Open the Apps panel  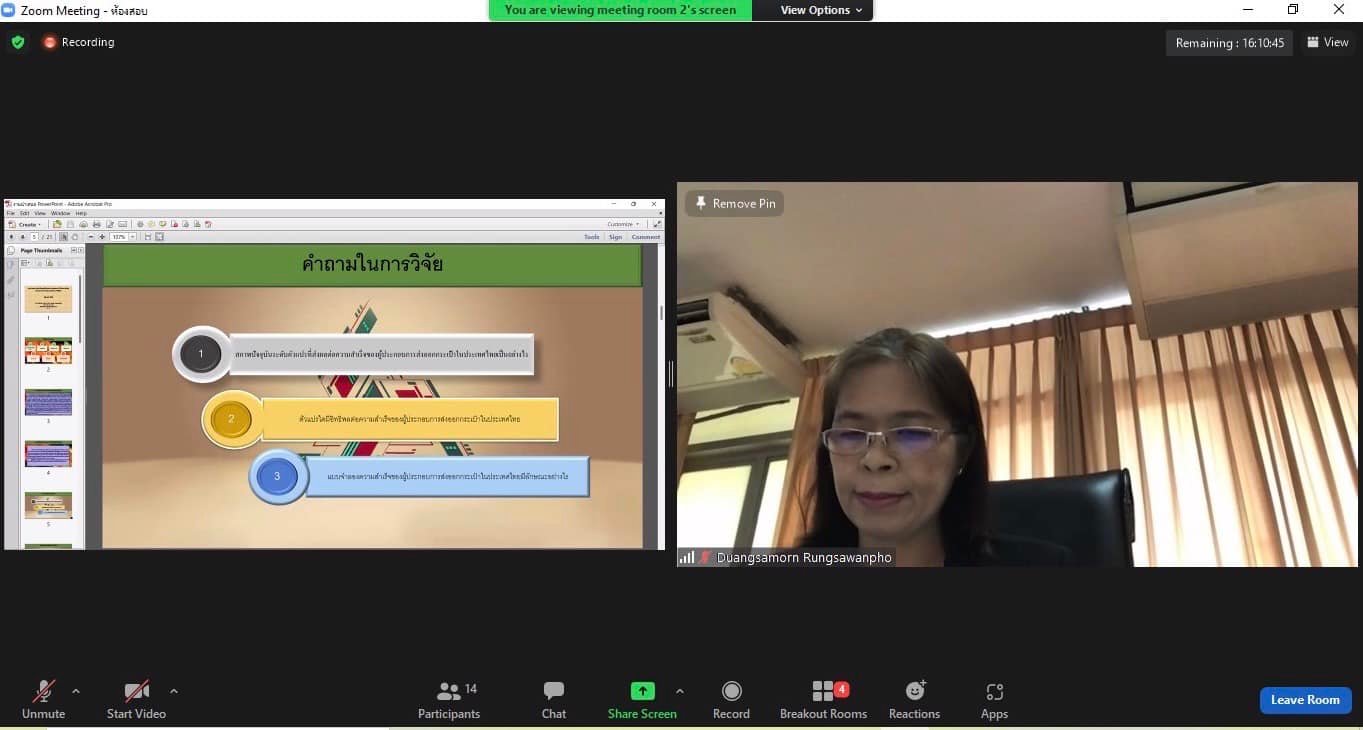[x=994, y=700]
